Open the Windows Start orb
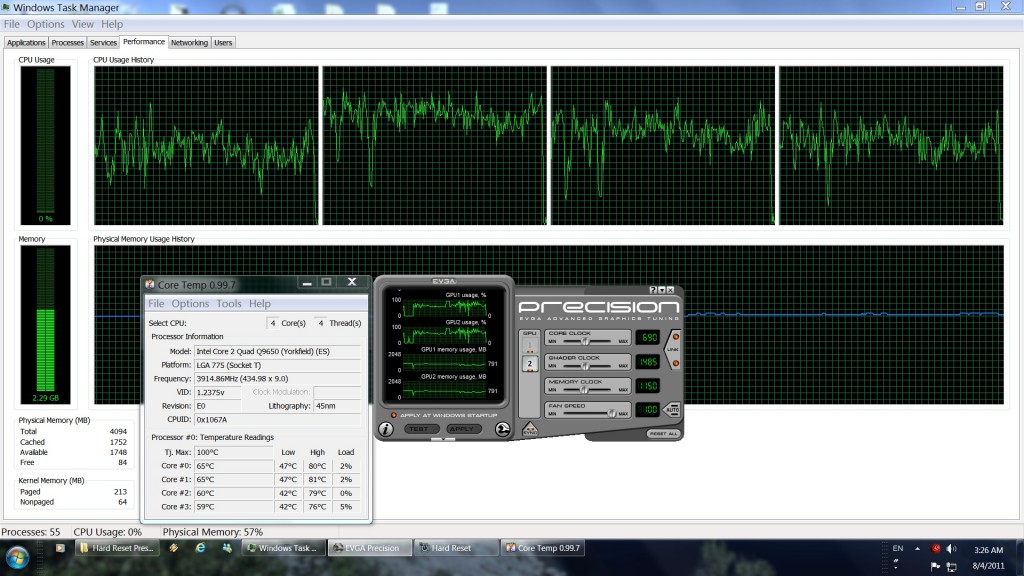The height and width of the screenshot is (576, 1024). pos(18,556)
